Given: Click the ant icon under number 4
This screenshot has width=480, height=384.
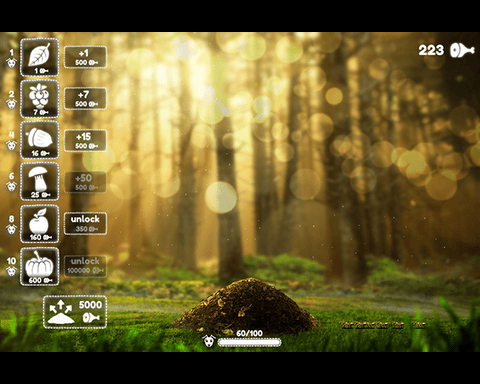Looking at the screenshot, I should pos(11,145).
